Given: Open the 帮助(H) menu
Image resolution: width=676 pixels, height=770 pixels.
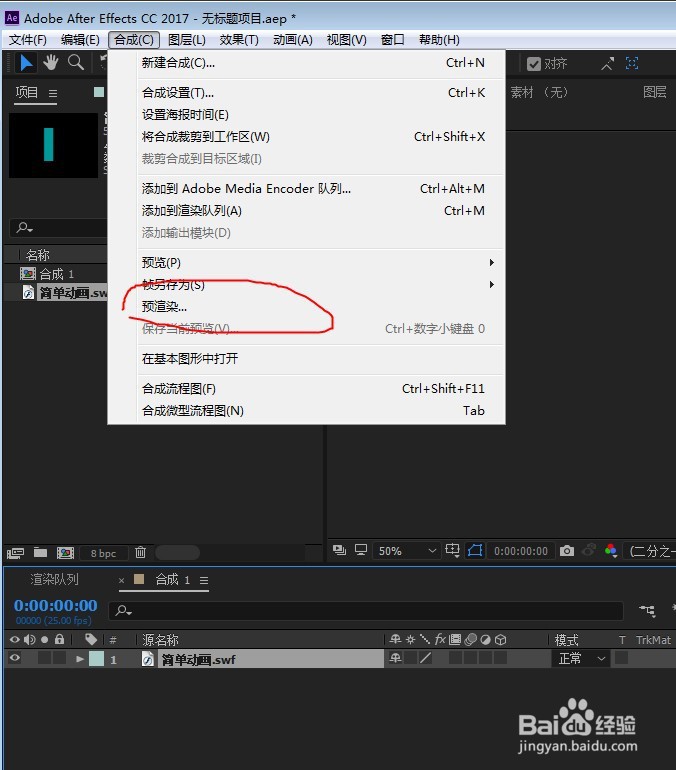Looking at the screenshot, I should click(x=439, y=40).
